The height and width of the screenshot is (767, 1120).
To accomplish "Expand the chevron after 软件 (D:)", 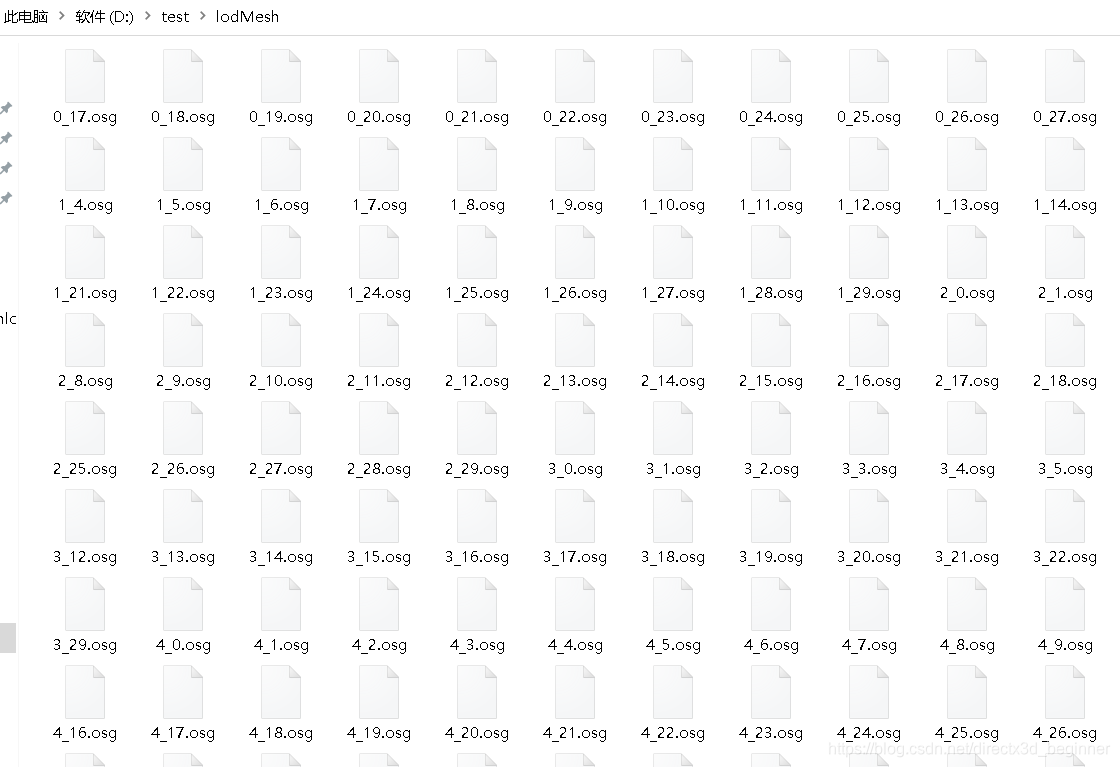I will tap(147, 16).
